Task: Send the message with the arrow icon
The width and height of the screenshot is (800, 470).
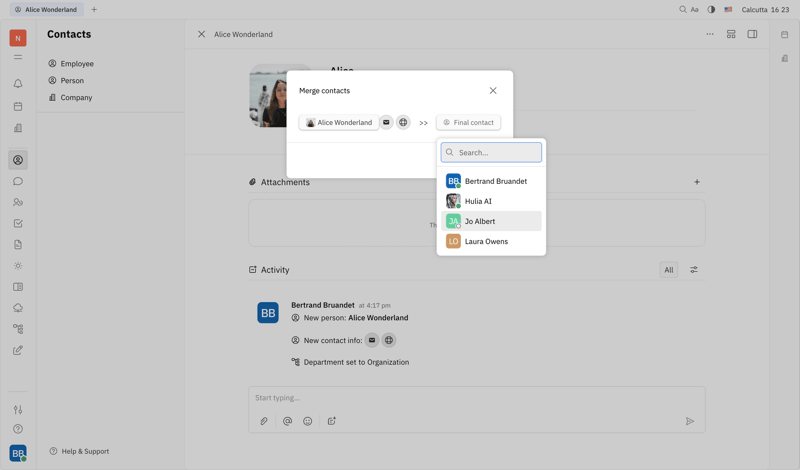Action: [x=690, y=421]
